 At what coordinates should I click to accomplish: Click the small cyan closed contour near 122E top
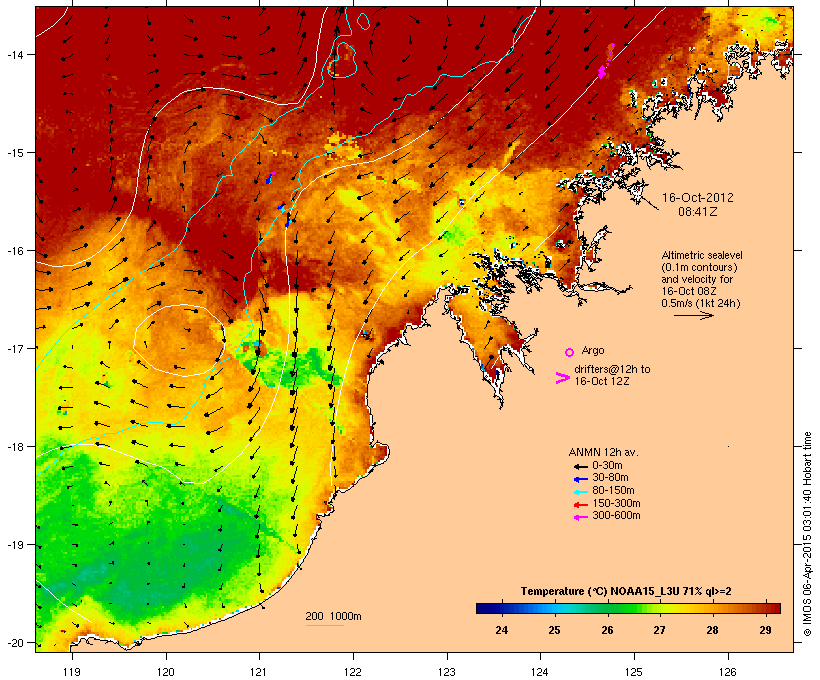point(363,20)
